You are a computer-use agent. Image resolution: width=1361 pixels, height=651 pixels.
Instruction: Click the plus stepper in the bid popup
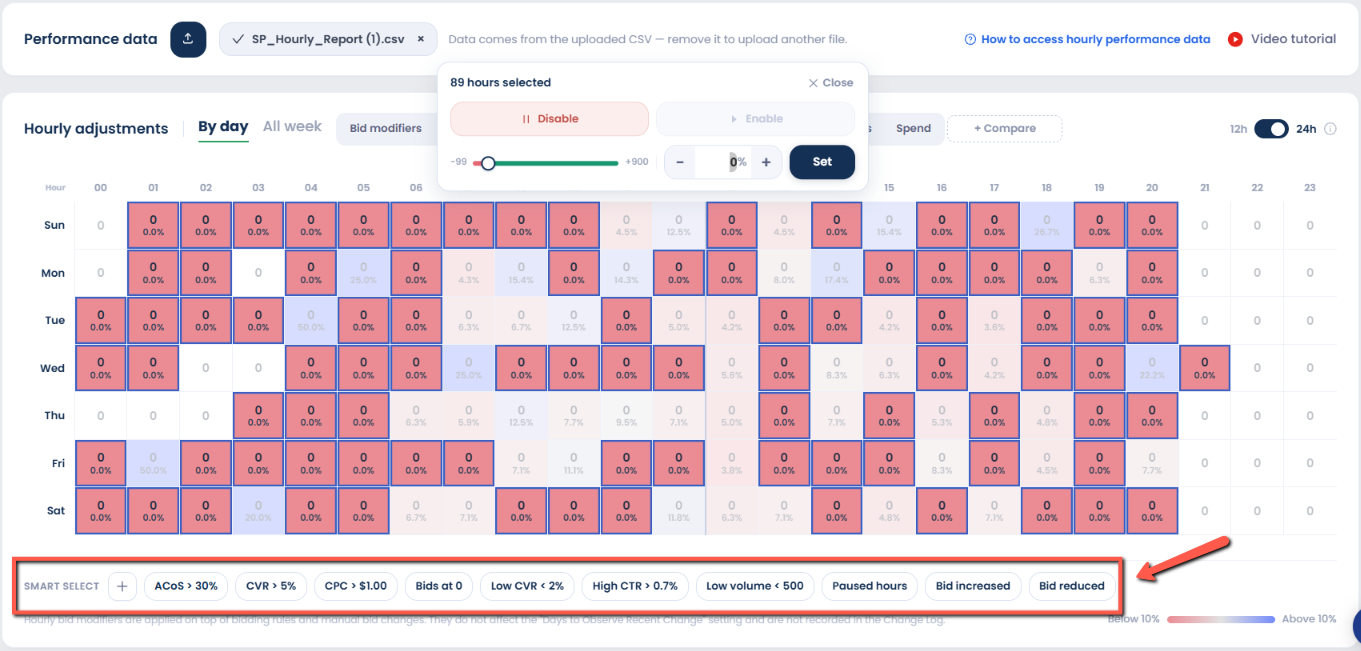(x=766, y=162)
